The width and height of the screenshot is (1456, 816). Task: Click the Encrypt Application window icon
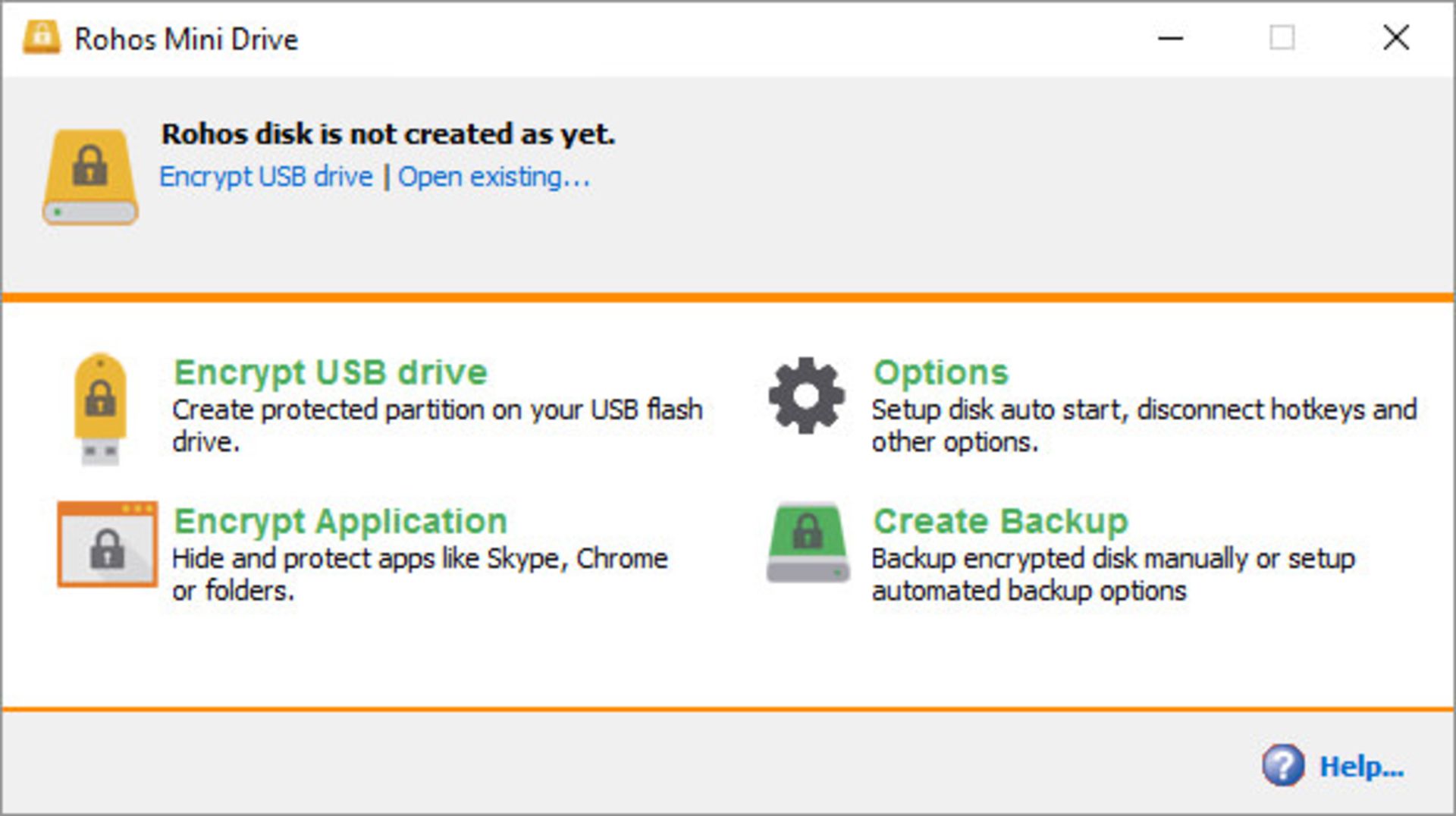coord(107,544)
